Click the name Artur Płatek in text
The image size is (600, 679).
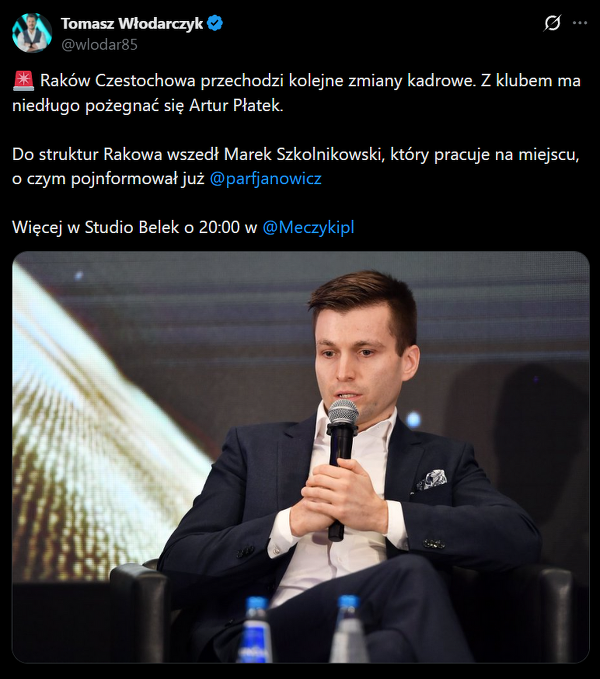[236, 105]
